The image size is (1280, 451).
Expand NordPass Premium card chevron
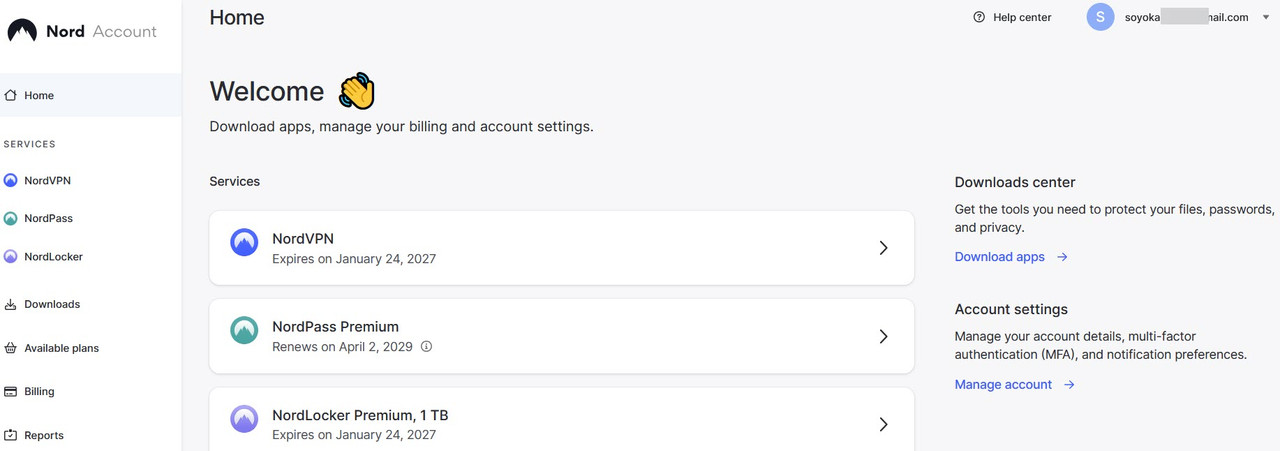pos(883,336)
